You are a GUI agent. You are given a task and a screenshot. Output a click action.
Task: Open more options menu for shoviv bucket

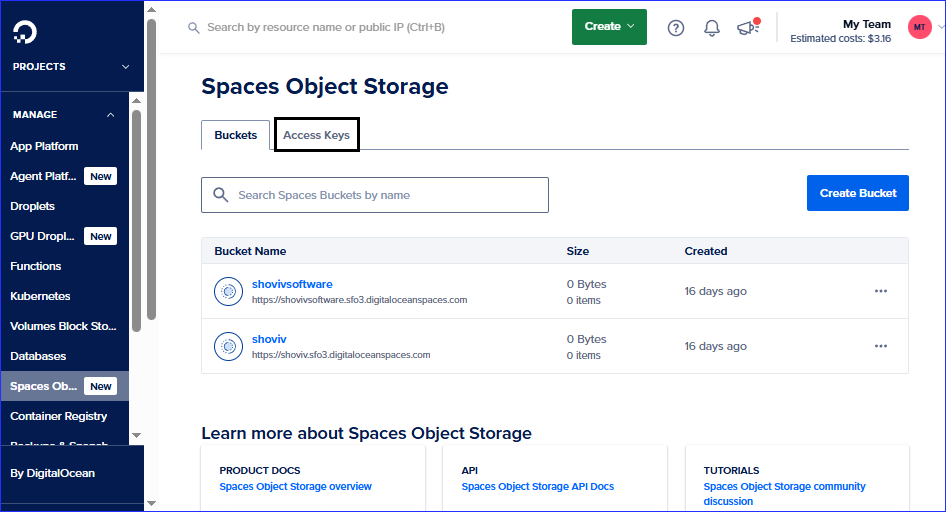coord(880,346)
